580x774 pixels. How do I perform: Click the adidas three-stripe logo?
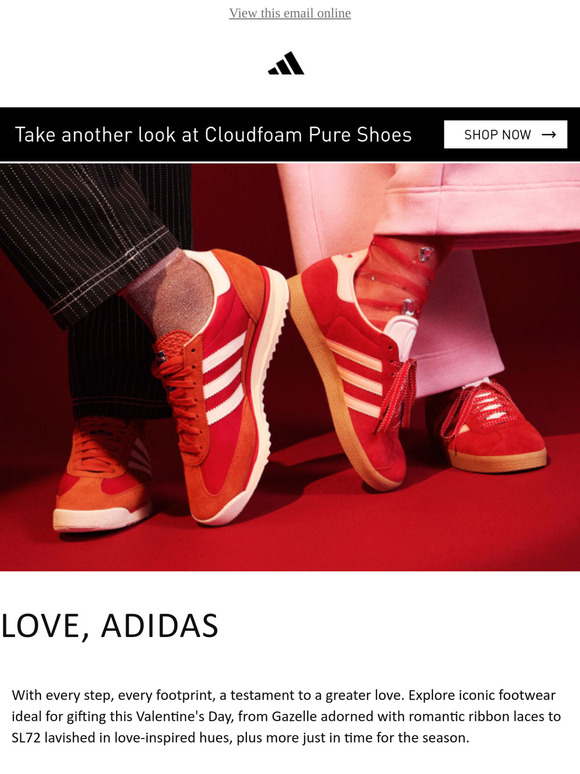pyautogui.click(x=286, y=63)
